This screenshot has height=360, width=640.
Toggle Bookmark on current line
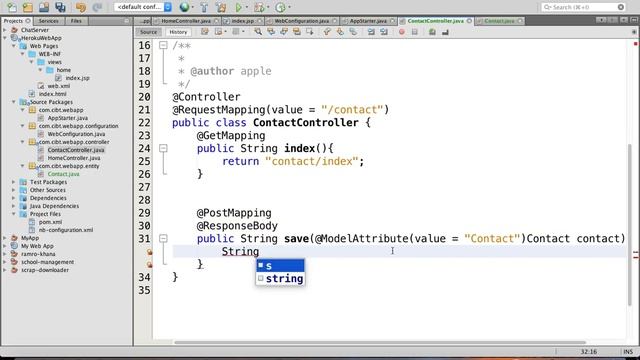click(353, 32)
